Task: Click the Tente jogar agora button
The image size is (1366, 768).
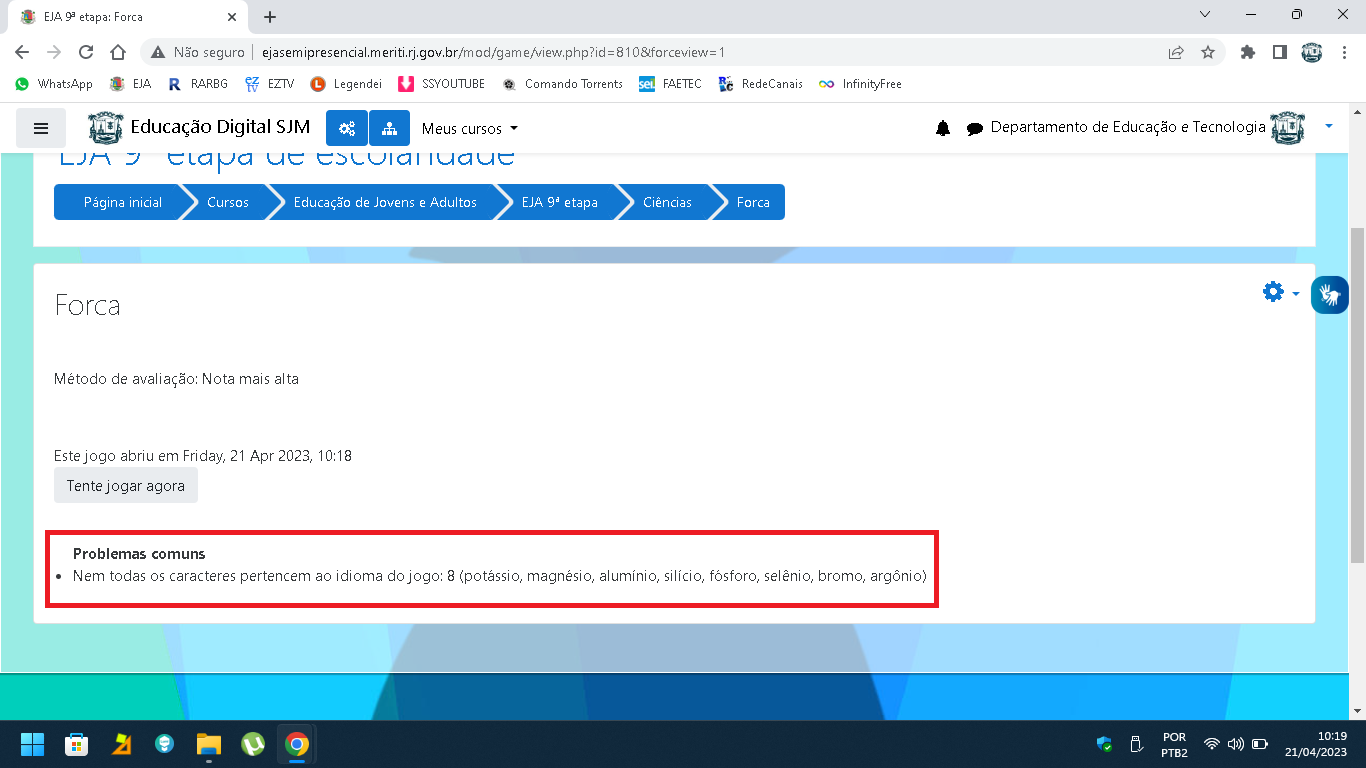Action: (126, 486)
